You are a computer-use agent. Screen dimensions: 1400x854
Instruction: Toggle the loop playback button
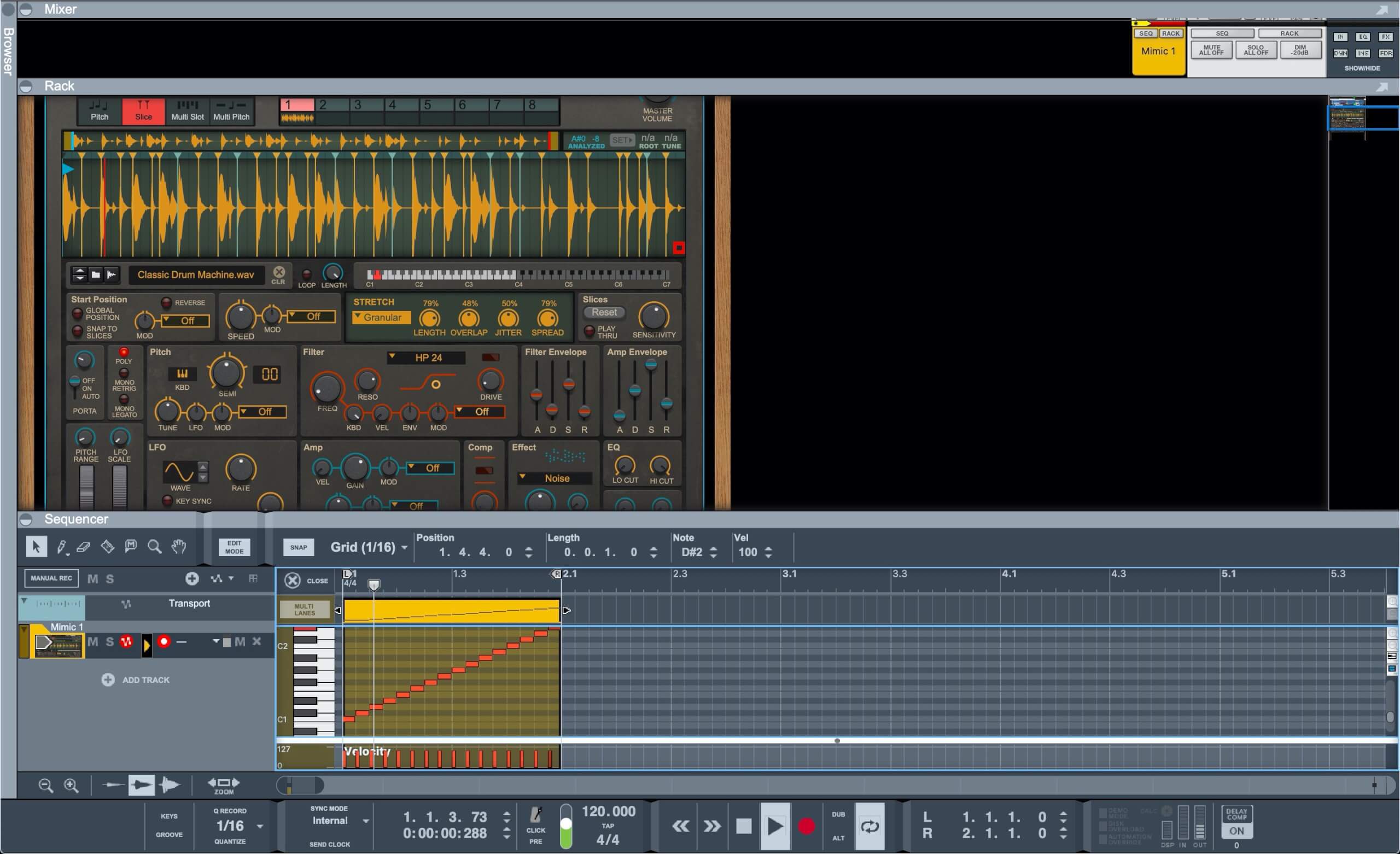click(x=870, y=826)
